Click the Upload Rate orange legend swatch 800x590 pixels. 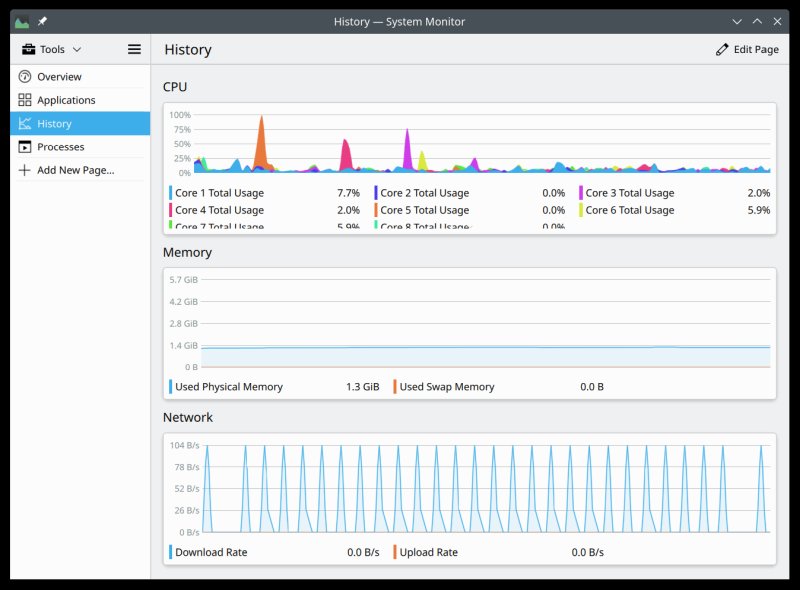coord(395,552)
